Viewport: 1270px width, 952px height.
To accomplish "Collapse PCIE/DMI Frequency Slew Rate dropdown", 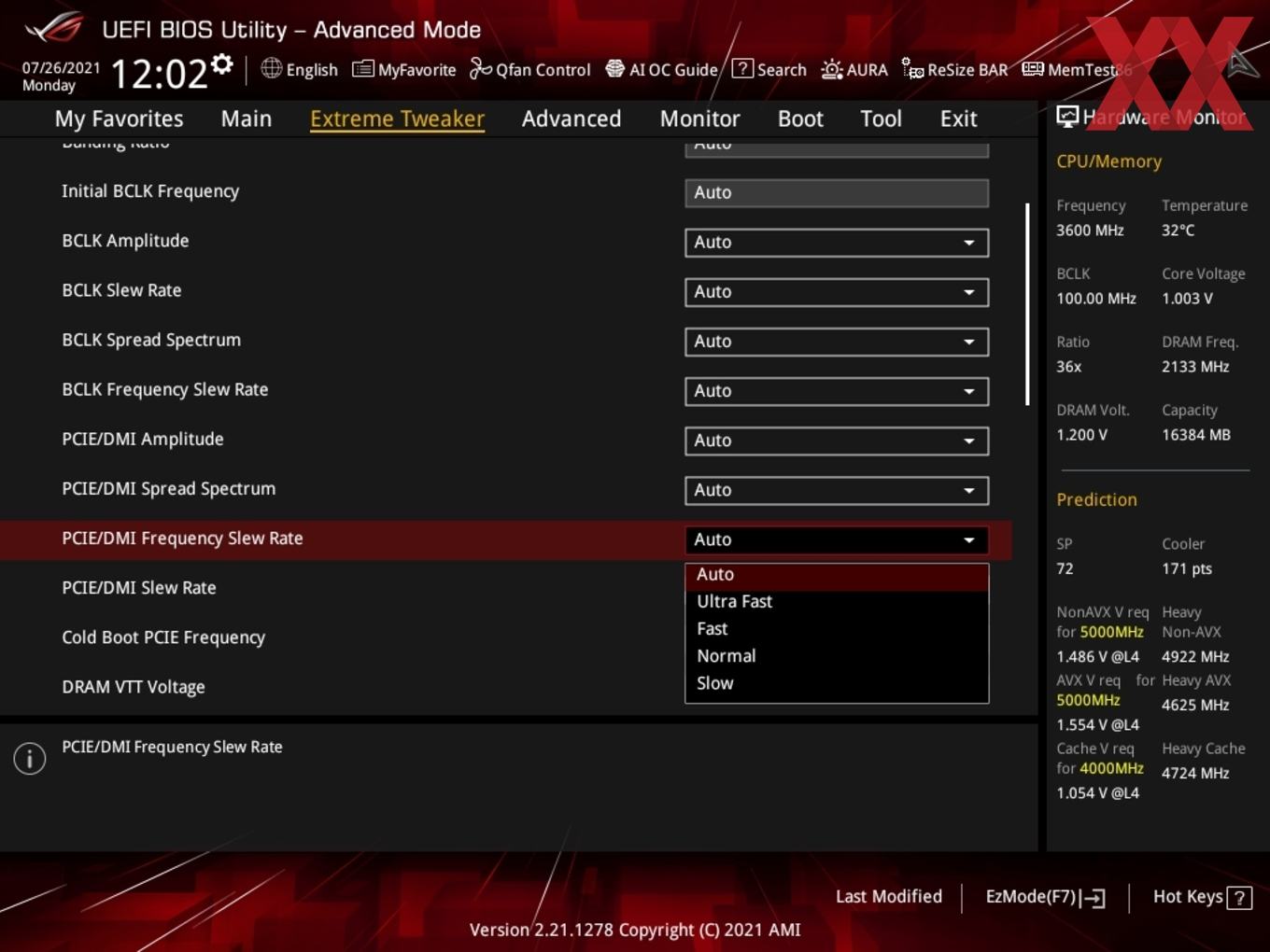I will [x=837, y=539].
